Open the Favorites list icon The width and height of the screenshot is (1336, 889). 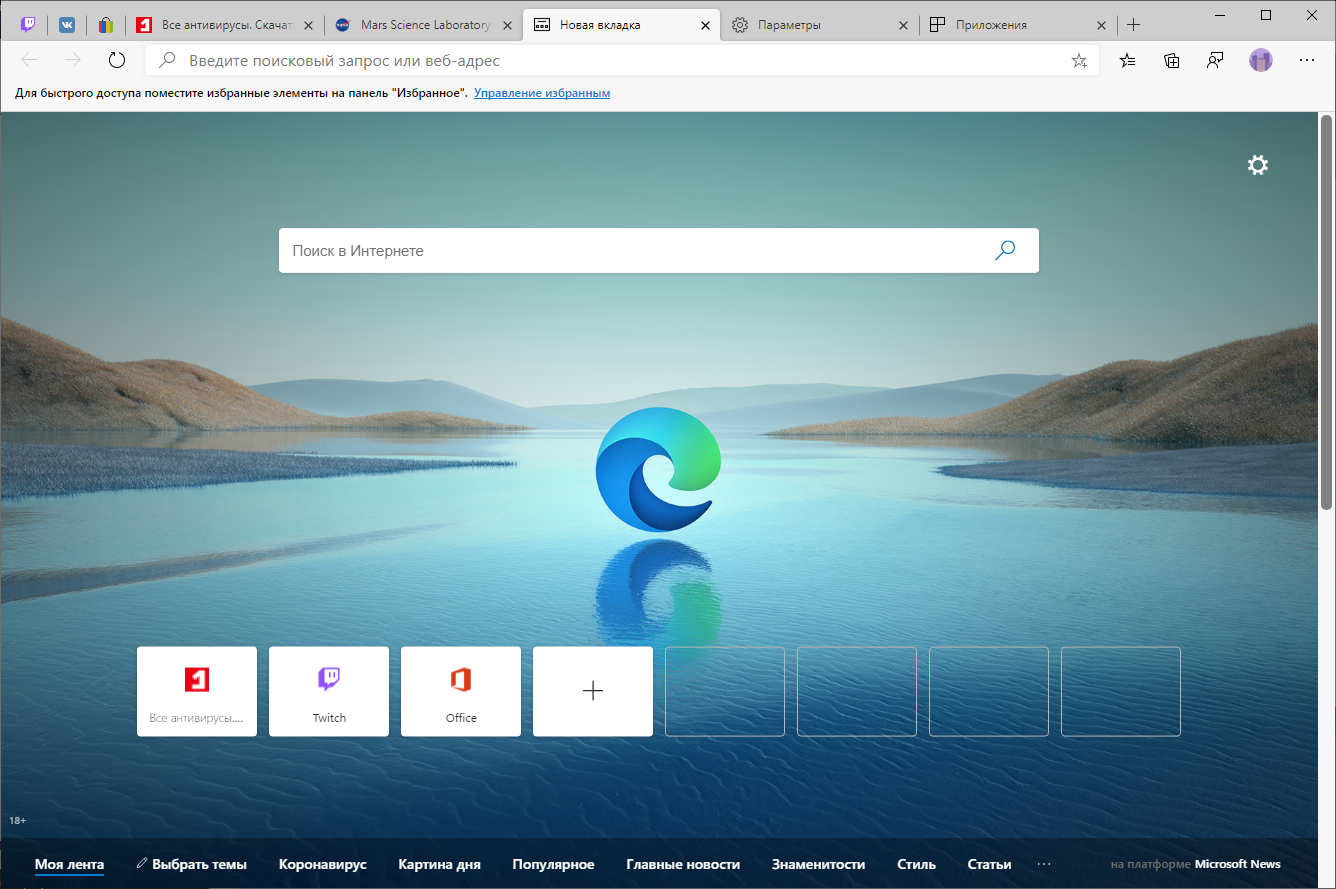coord(1128,60)
